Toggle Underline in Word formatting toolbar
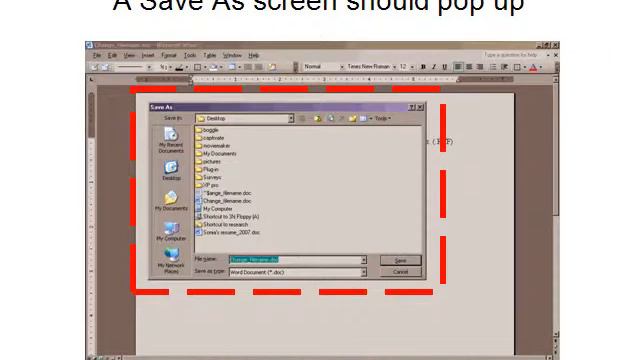 (444, 67)
